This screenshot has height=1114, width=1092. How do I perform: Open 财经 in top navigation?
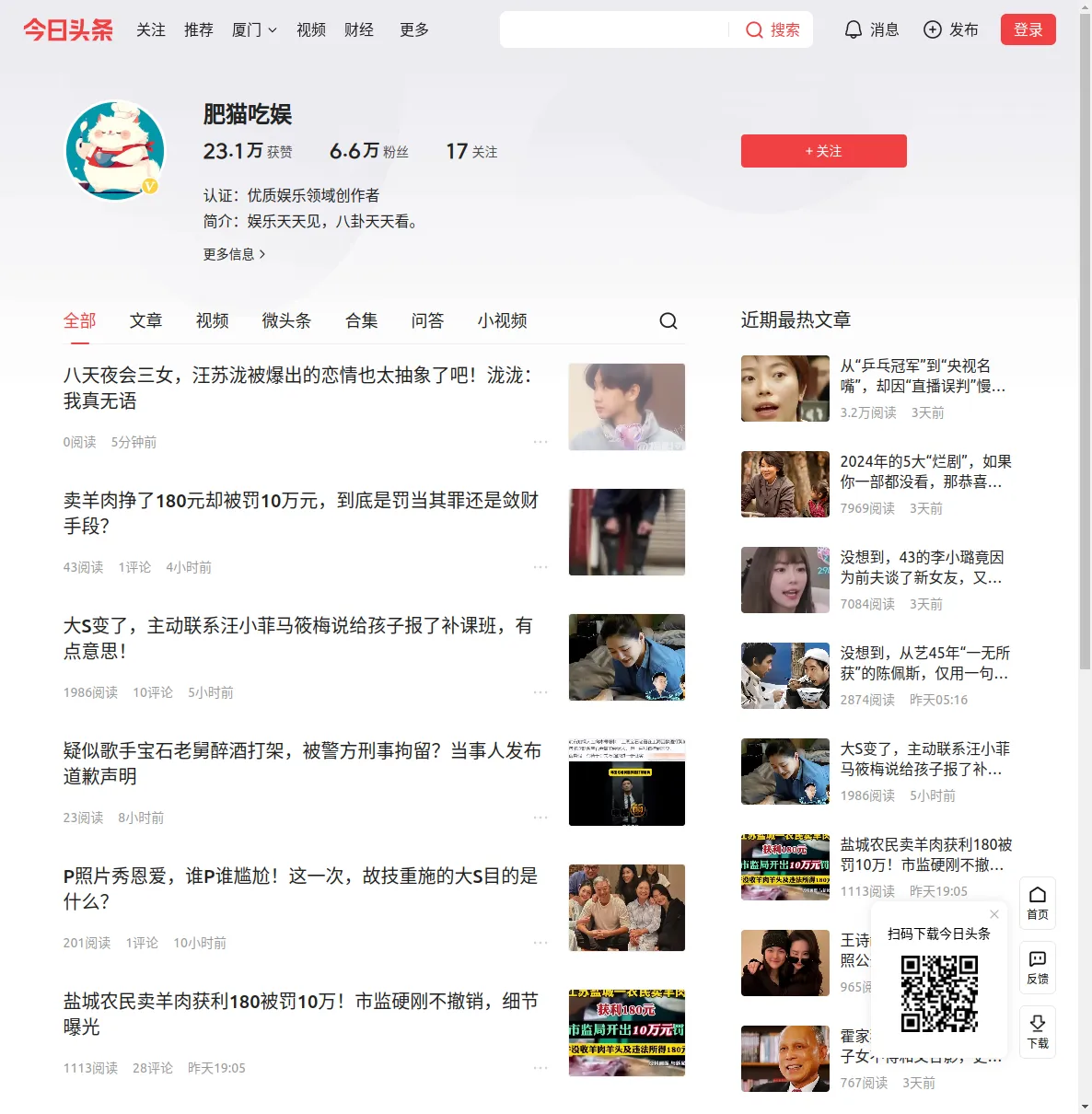[x=359, y=29]
